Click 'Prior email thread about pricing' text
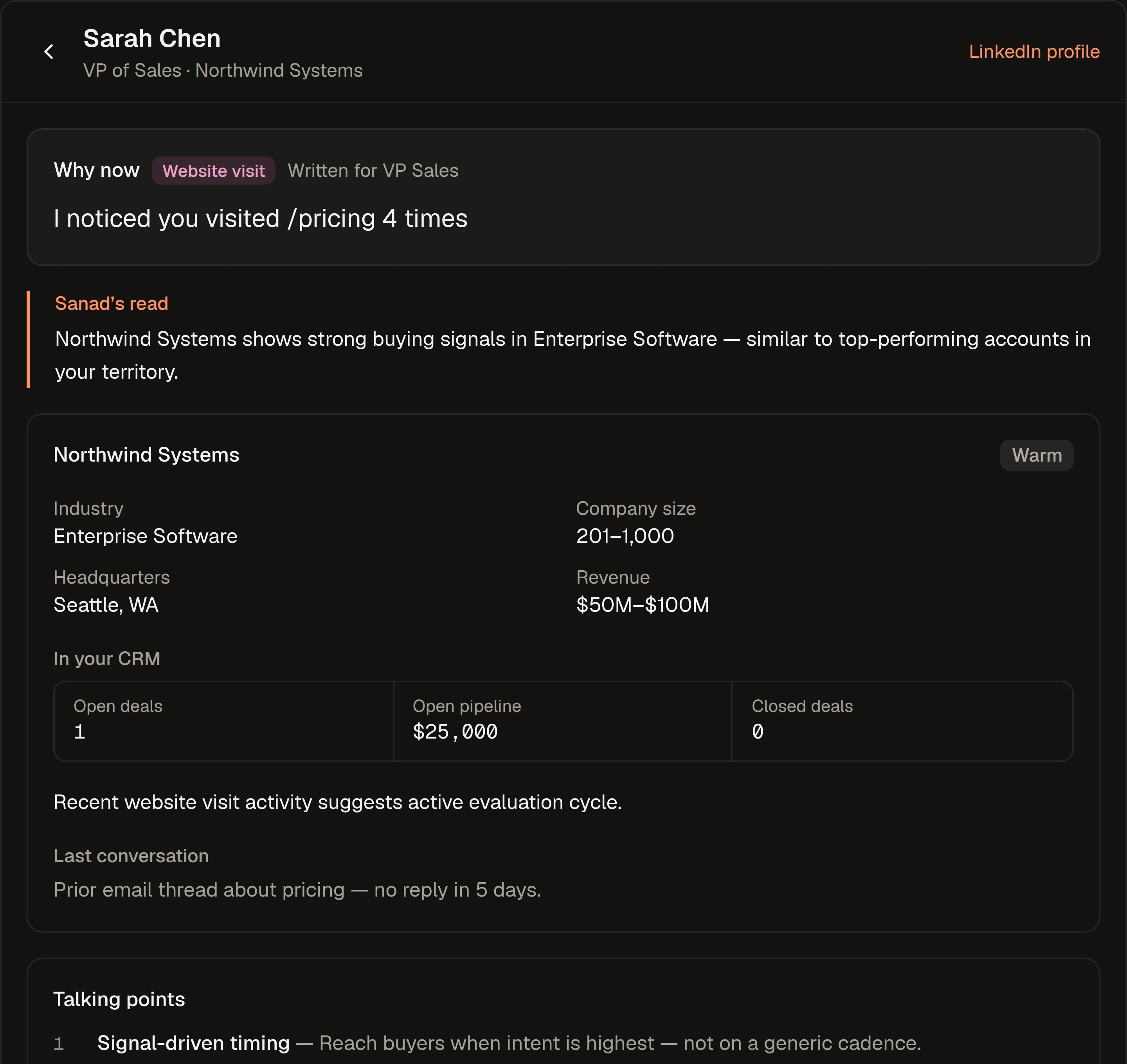The image size is (1127, 1064). coord(297,890)
